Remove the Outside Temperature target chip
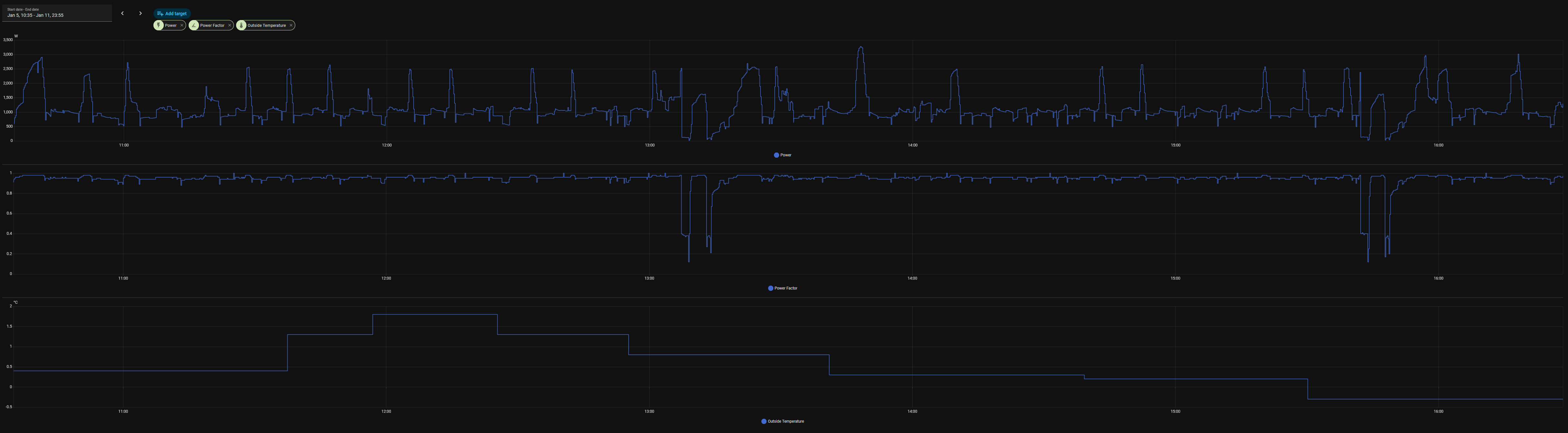Screen dimensions: 1568x433 click(291, 26)
